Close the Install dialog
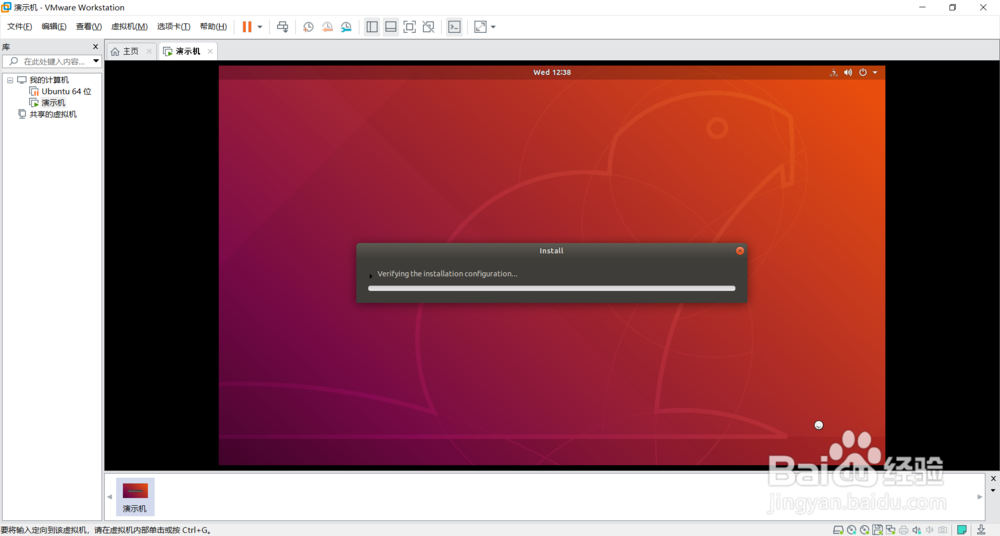This screenshot has width=1000, height=536. [x=740, y=251]
